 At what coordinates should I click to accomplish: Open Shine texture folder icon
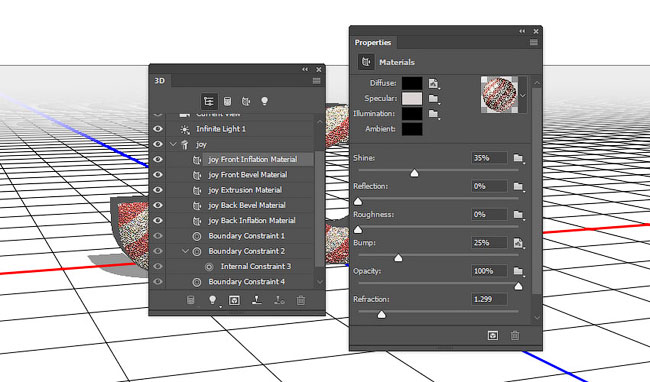click(519, 158)
